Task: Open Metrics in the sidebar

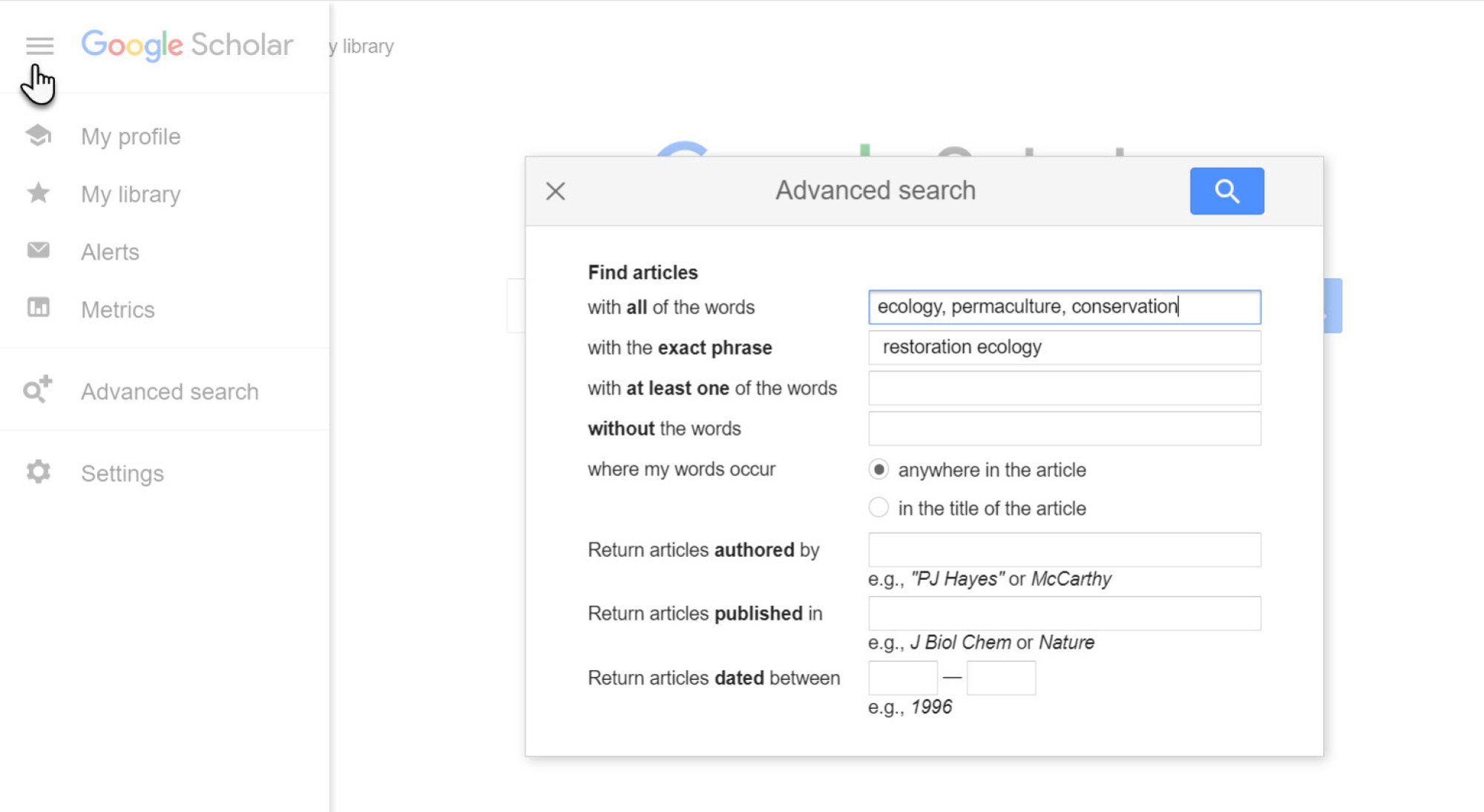Action: tap(118, 310)
